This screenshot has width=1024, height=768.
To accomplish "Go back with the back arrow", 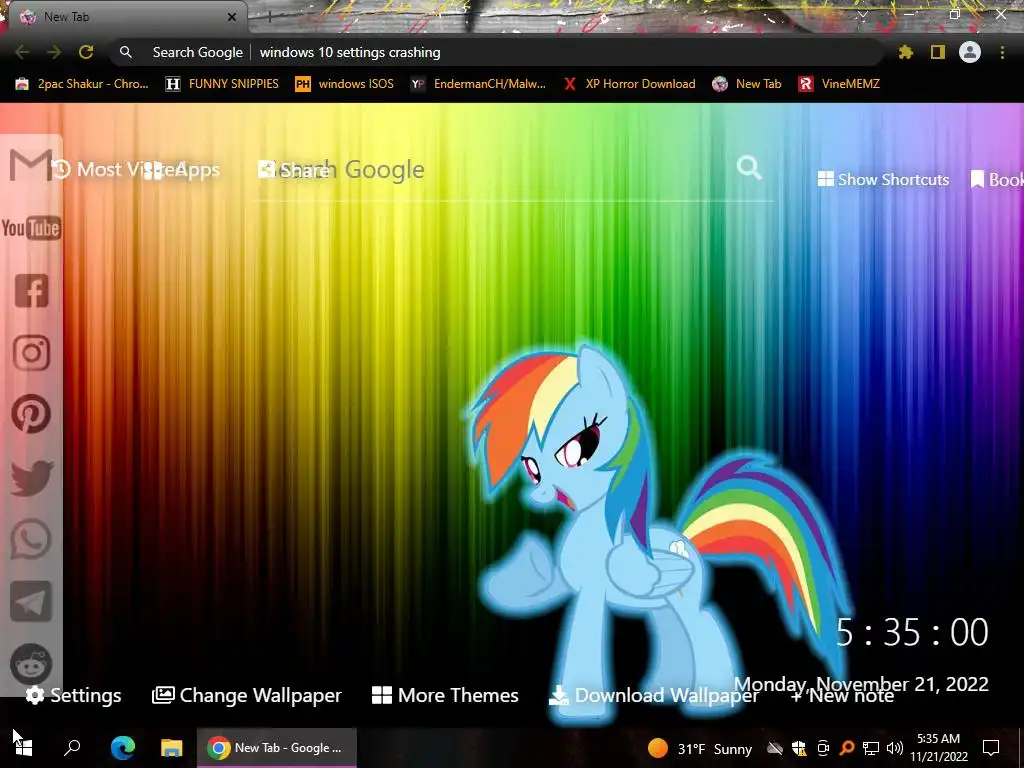I will point(22,52).
